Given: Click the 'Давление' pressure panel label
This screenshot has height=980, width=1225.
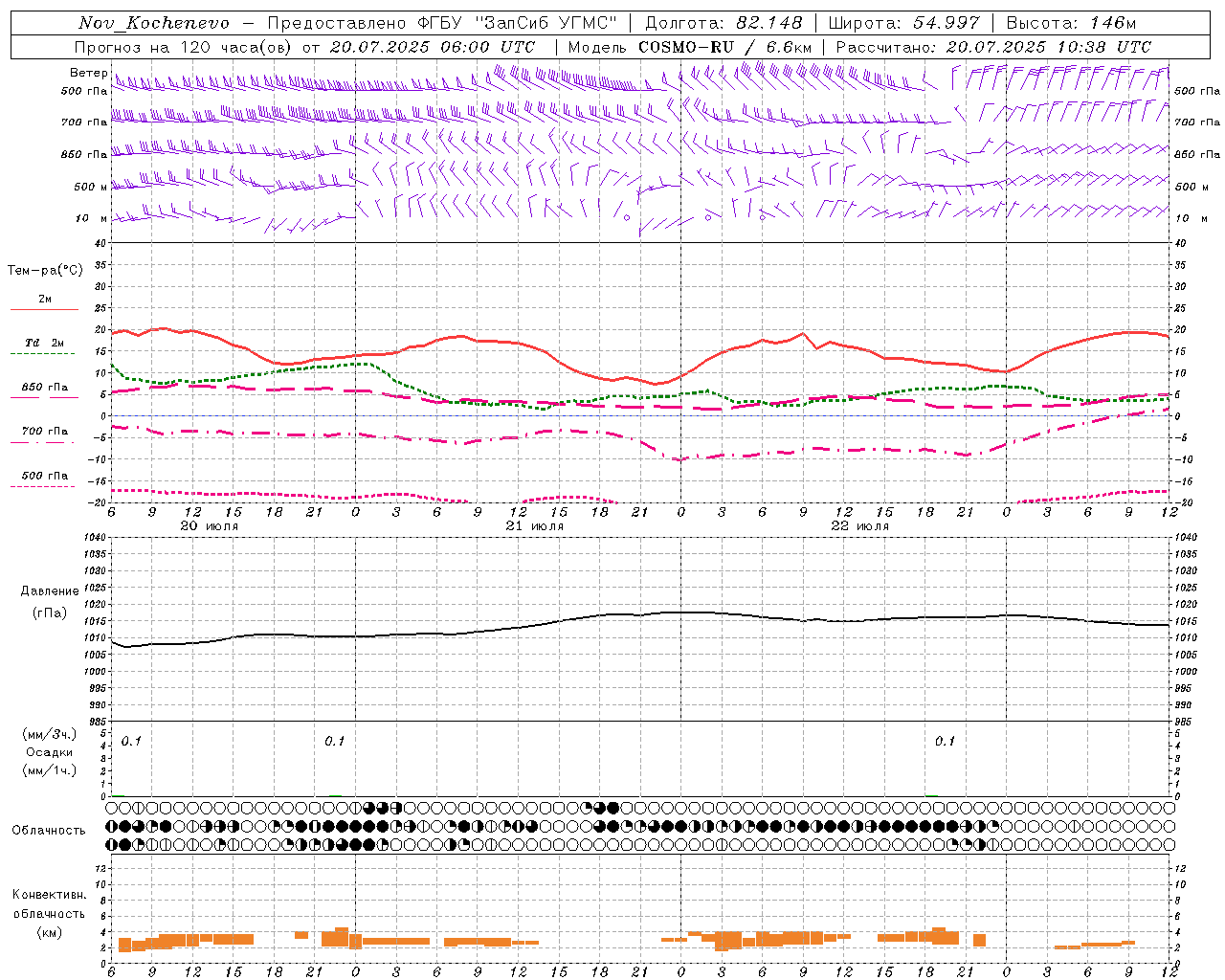Looking at the screenshot, I should [50, 591].
